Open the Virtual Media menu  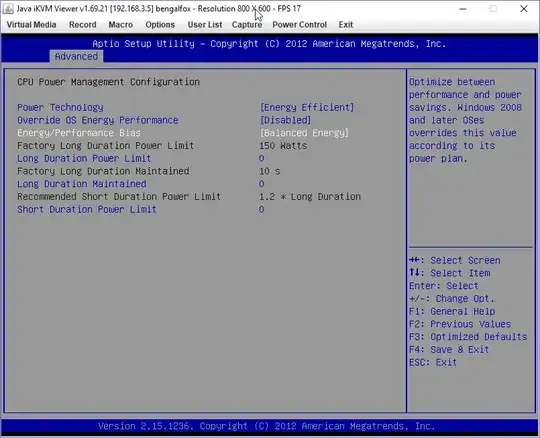(x=31, y=25)
